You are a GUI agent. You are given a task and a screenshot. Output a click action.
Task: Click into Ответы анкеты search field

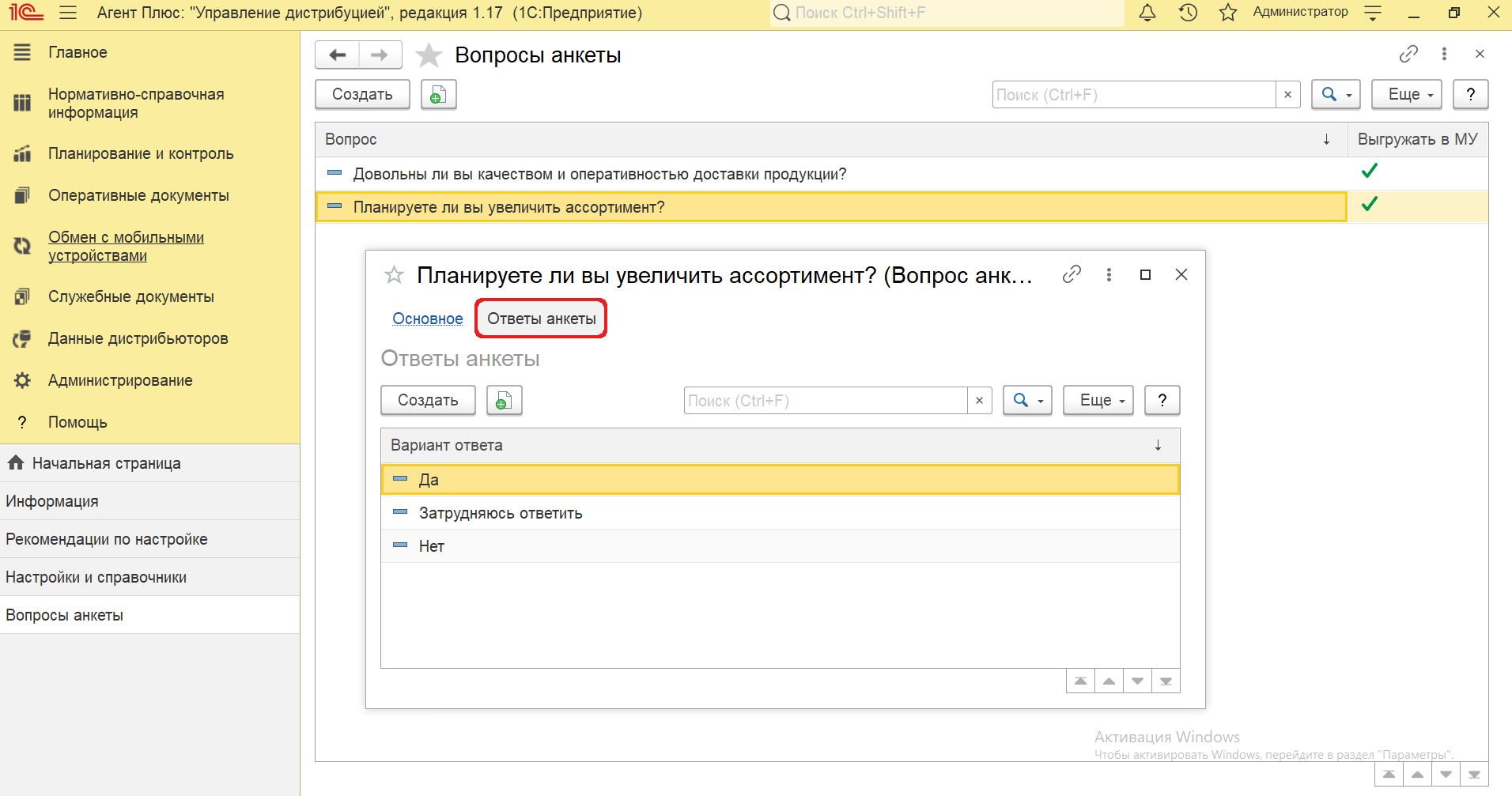[826, 401]
